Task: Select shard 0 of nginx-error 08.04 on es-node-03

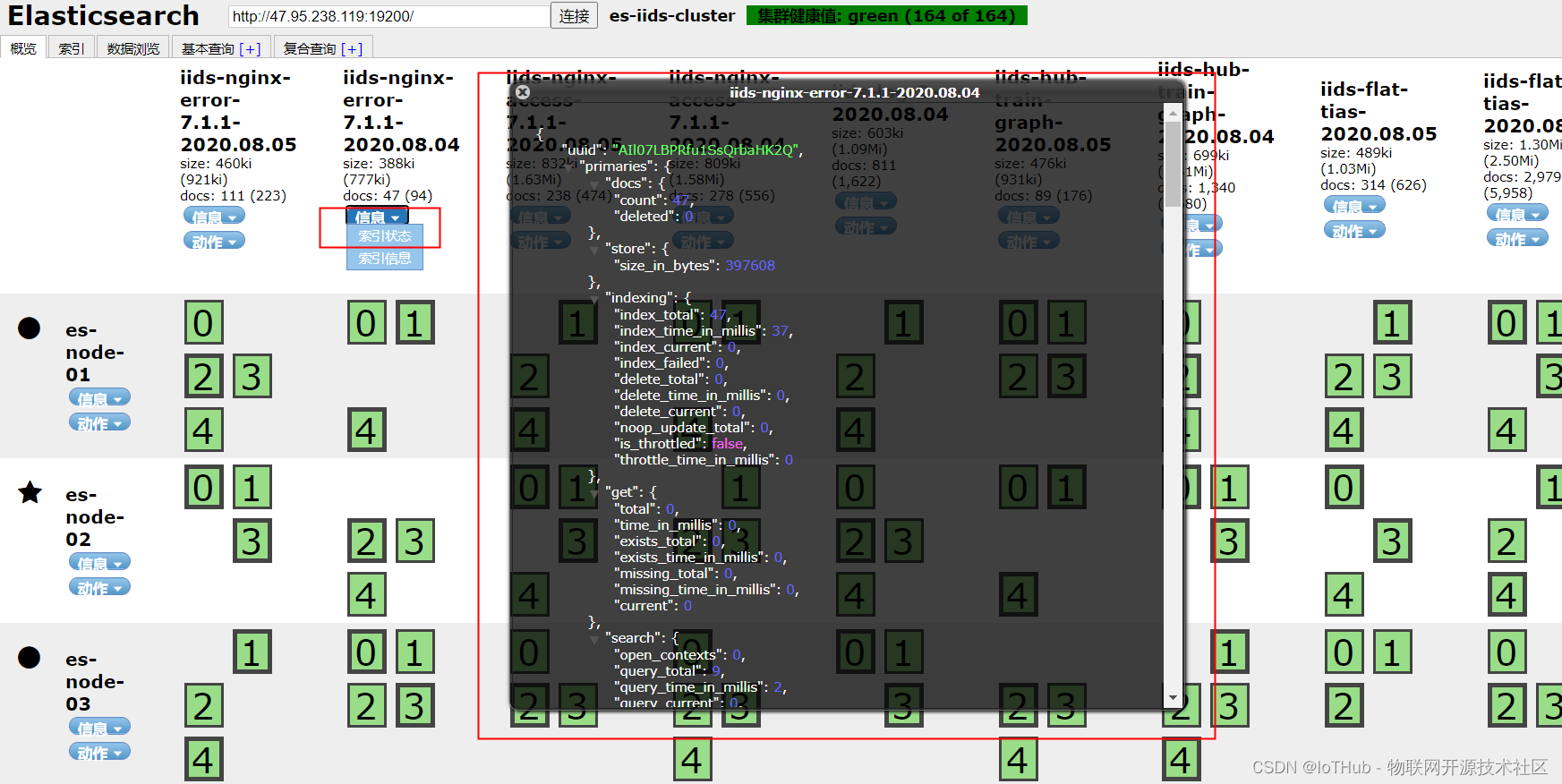Action: pos(366,652)
